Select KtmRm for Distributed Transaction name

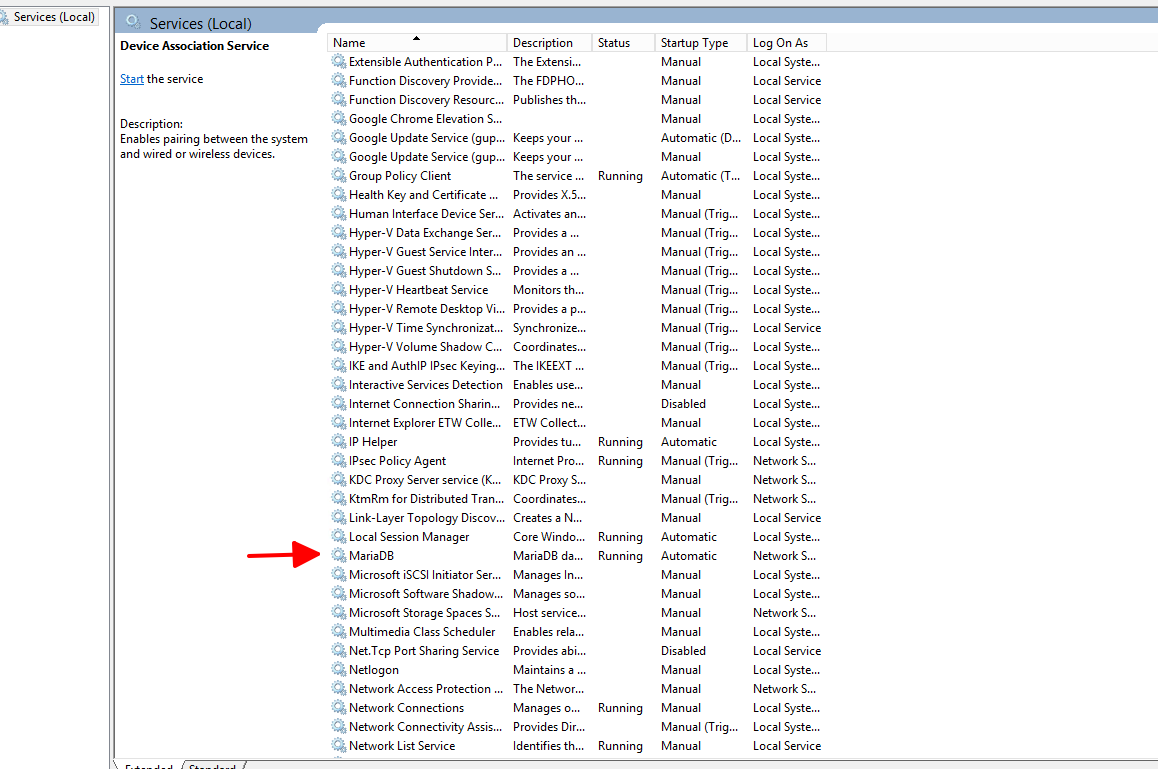(426, 499)
